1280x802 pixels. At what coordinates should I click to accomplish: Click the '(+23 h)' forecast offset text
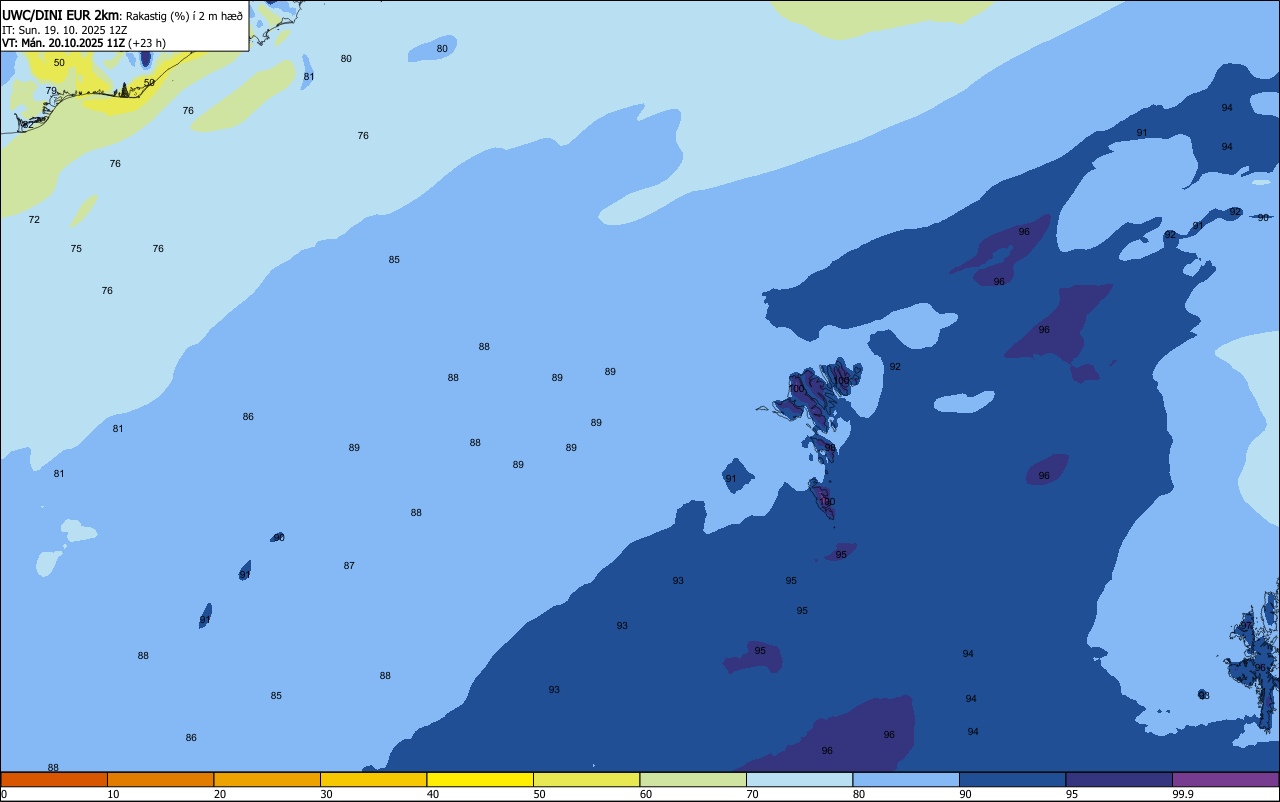coord(147,43)
